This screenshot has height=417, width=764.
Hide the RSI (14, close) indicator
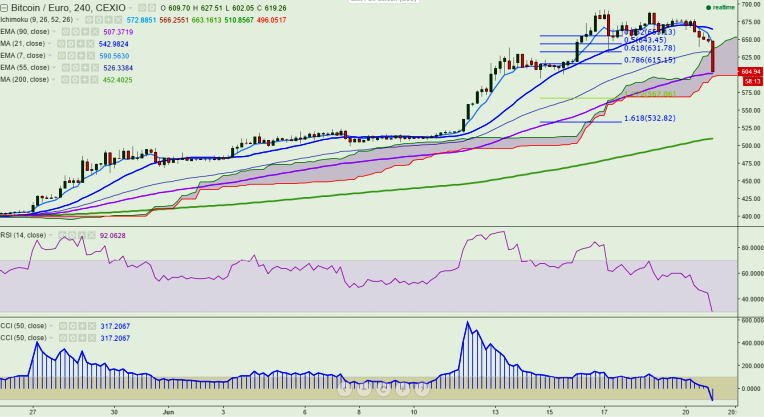(62, 235)
